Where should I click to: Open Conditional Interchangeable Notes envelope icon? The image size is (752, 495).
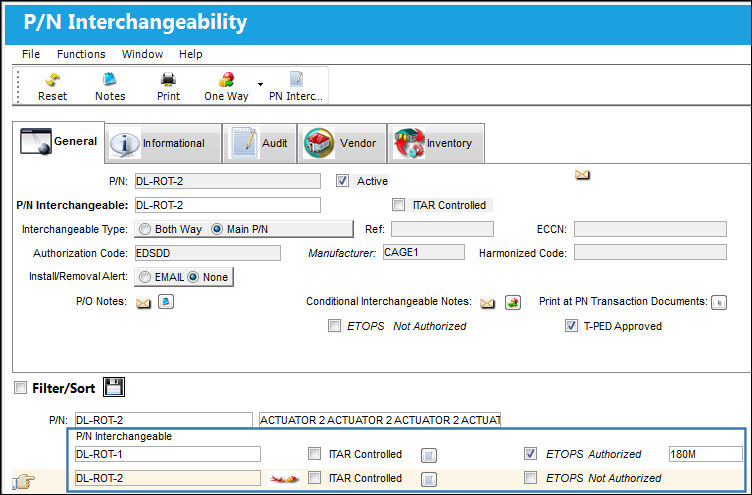(487, 303)
